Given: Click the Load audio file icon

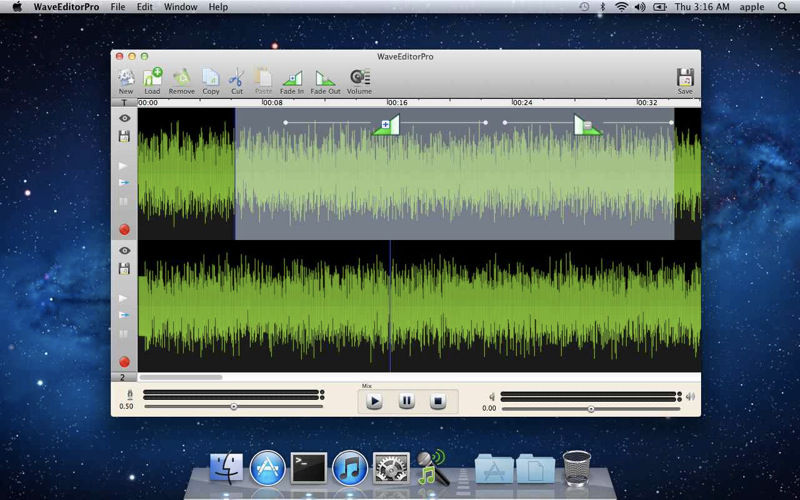Looking at the screenshot, I should pos(152,81).
